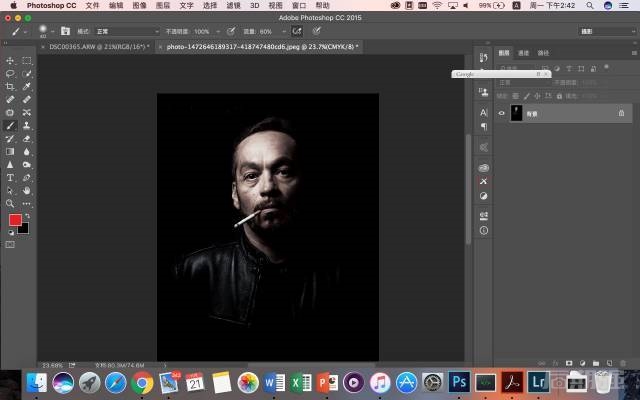Toggle visibility of the 背景 layer
Screen dimensions: 640x400
(502, 113)
